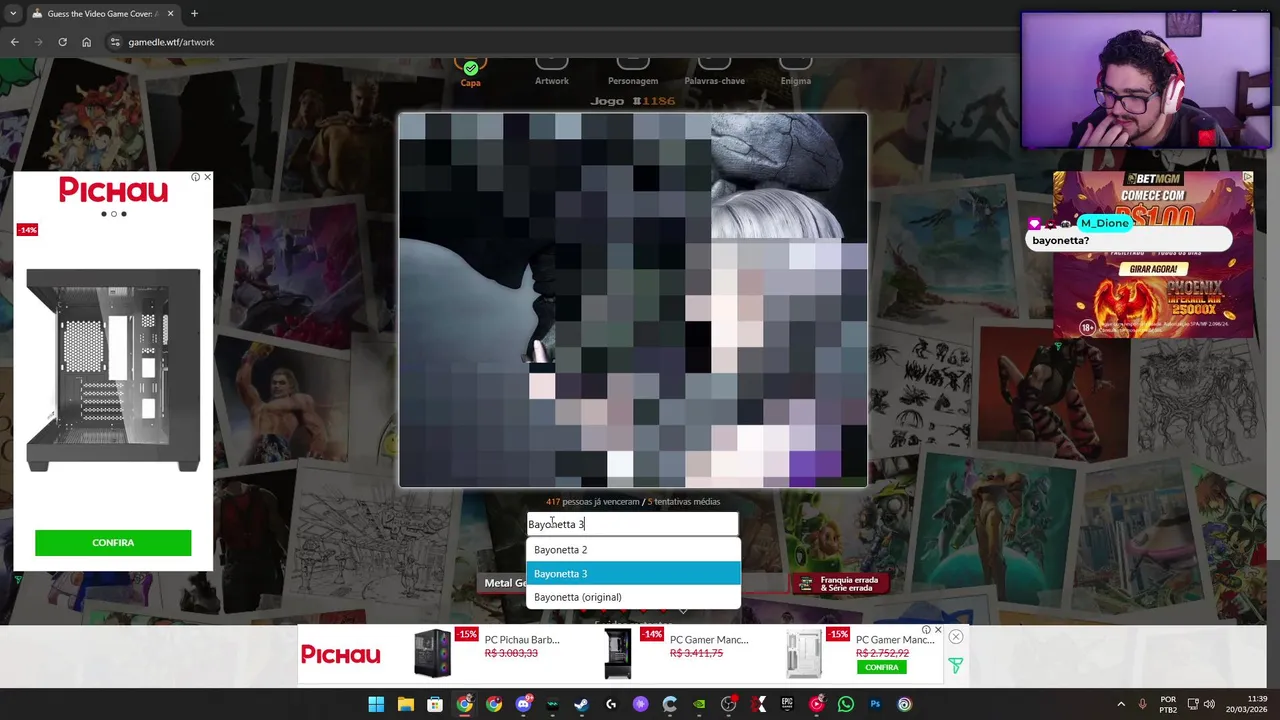The image size is (1280, 720).
Task: Click the PC case image in the Pichau ad
Action: coord(113,370)
